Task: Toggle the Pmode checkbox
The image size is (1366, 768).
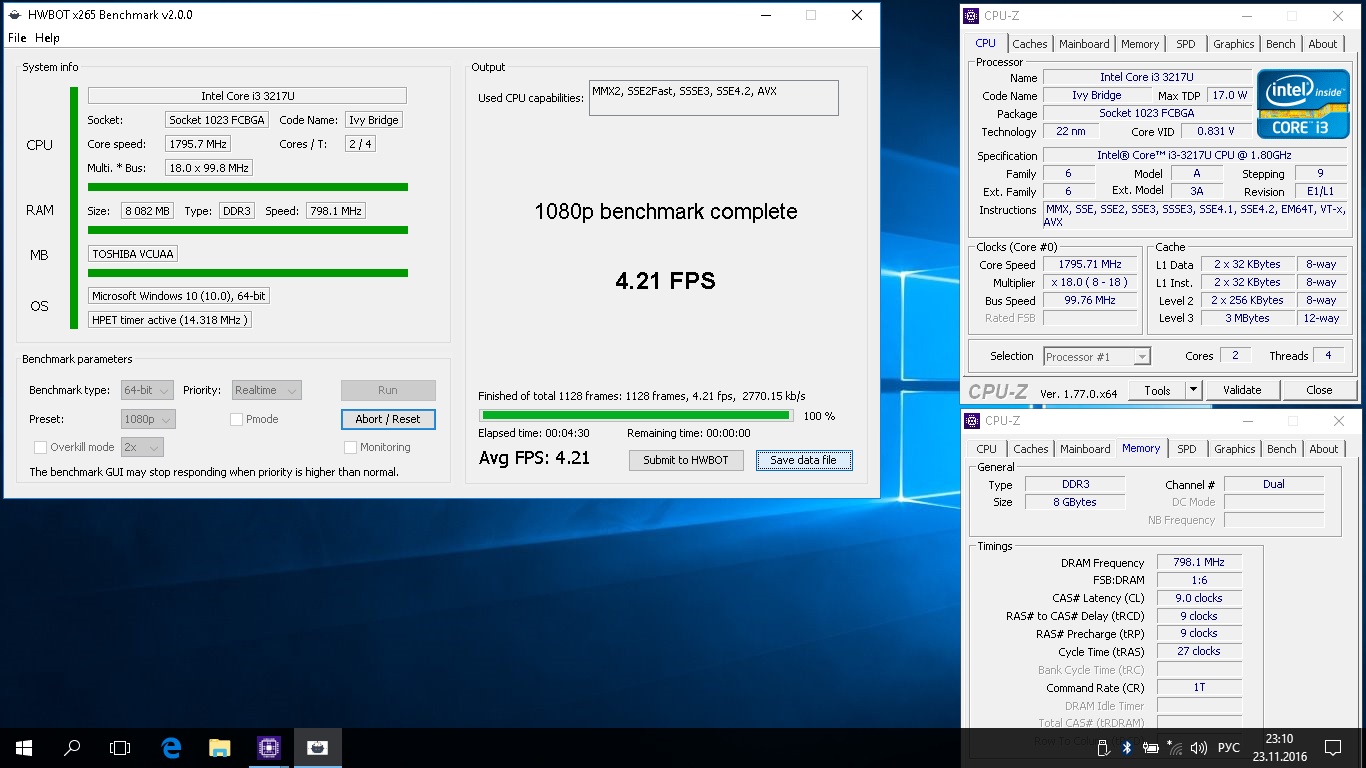Action: (236, 419)
